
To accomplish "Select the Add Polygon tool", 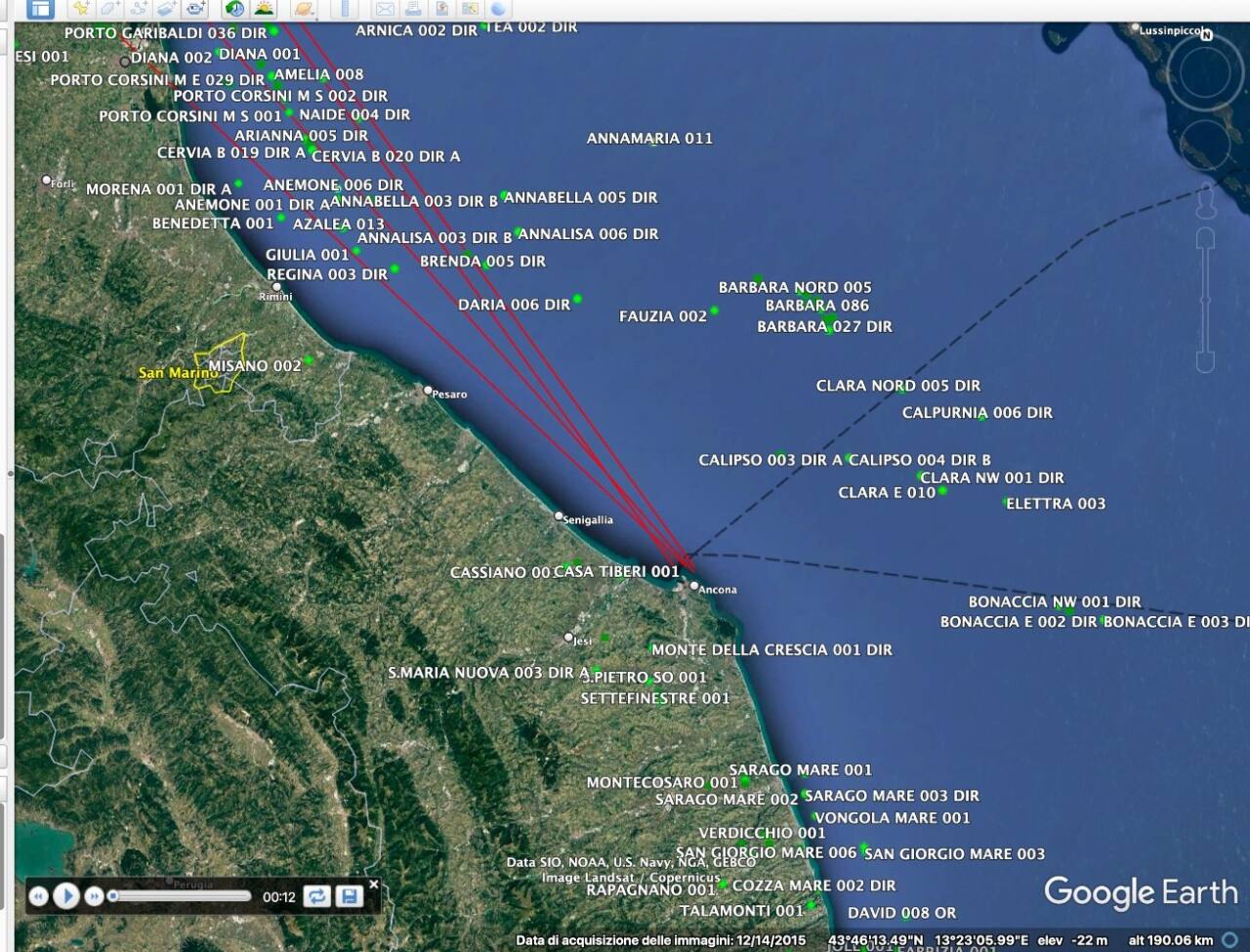I will (110, 9).
